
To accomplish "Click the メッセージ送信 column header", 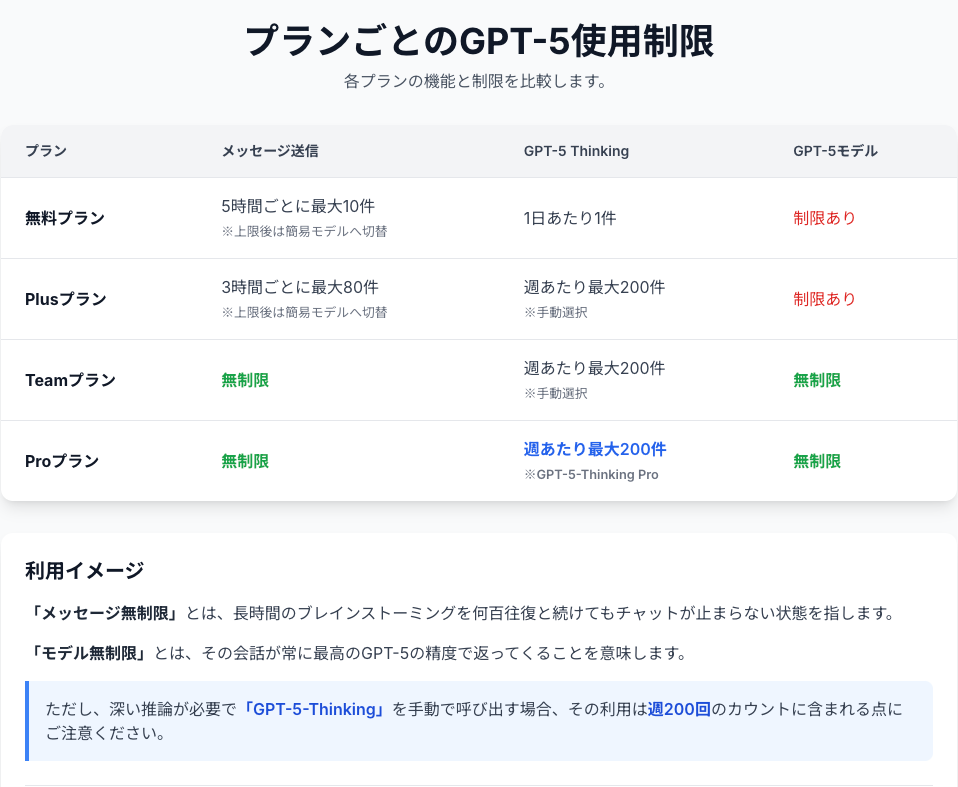I will click(x=269, y=151).
